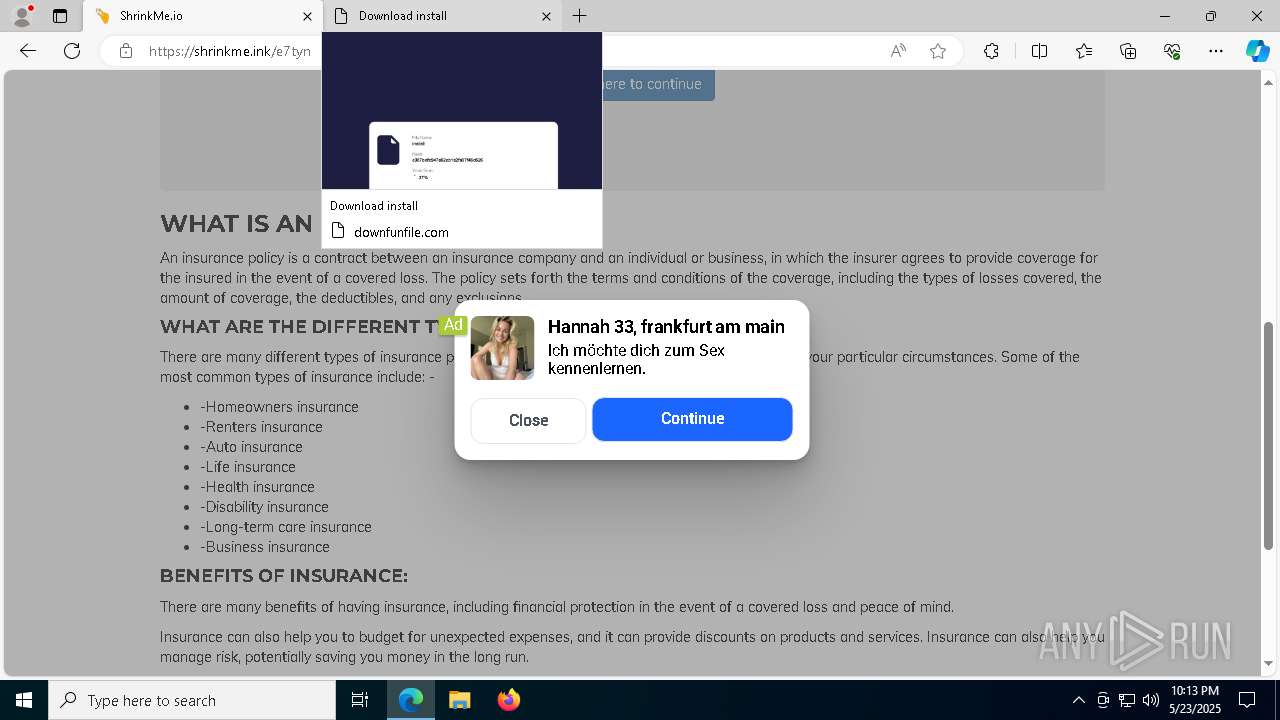1280x720 pixels.
Task: Open Firefox from the taskbar
Action: pyautogui.click(x=508, y=700)
